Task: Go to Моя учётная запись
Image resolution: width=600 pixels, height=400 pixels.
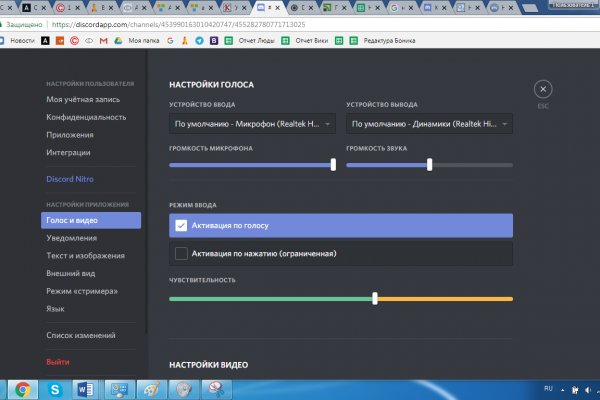Action: pos(85,100)
